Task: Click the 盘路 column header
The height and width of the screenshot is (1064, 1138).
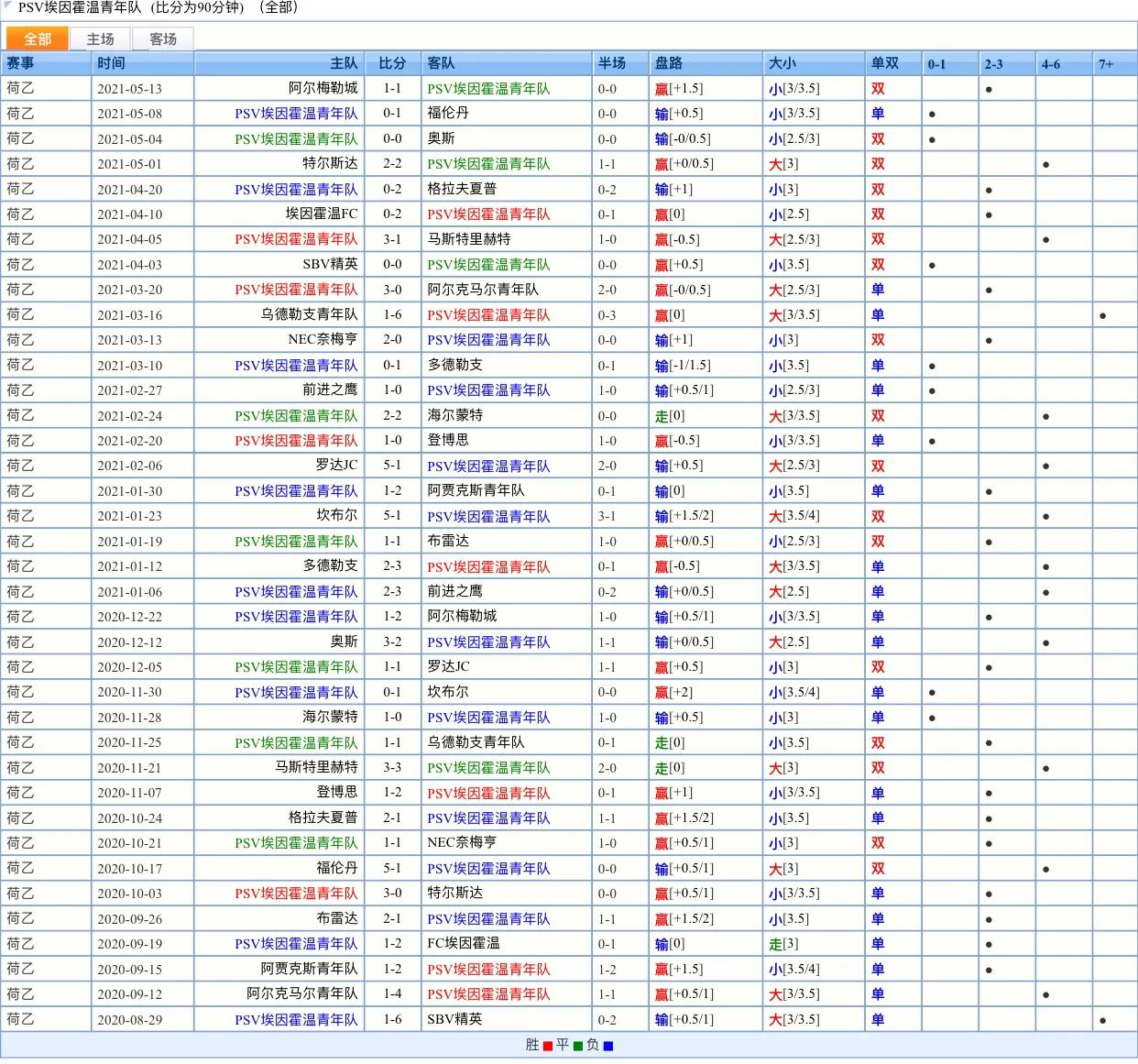Action: click(x=669, y=63)
